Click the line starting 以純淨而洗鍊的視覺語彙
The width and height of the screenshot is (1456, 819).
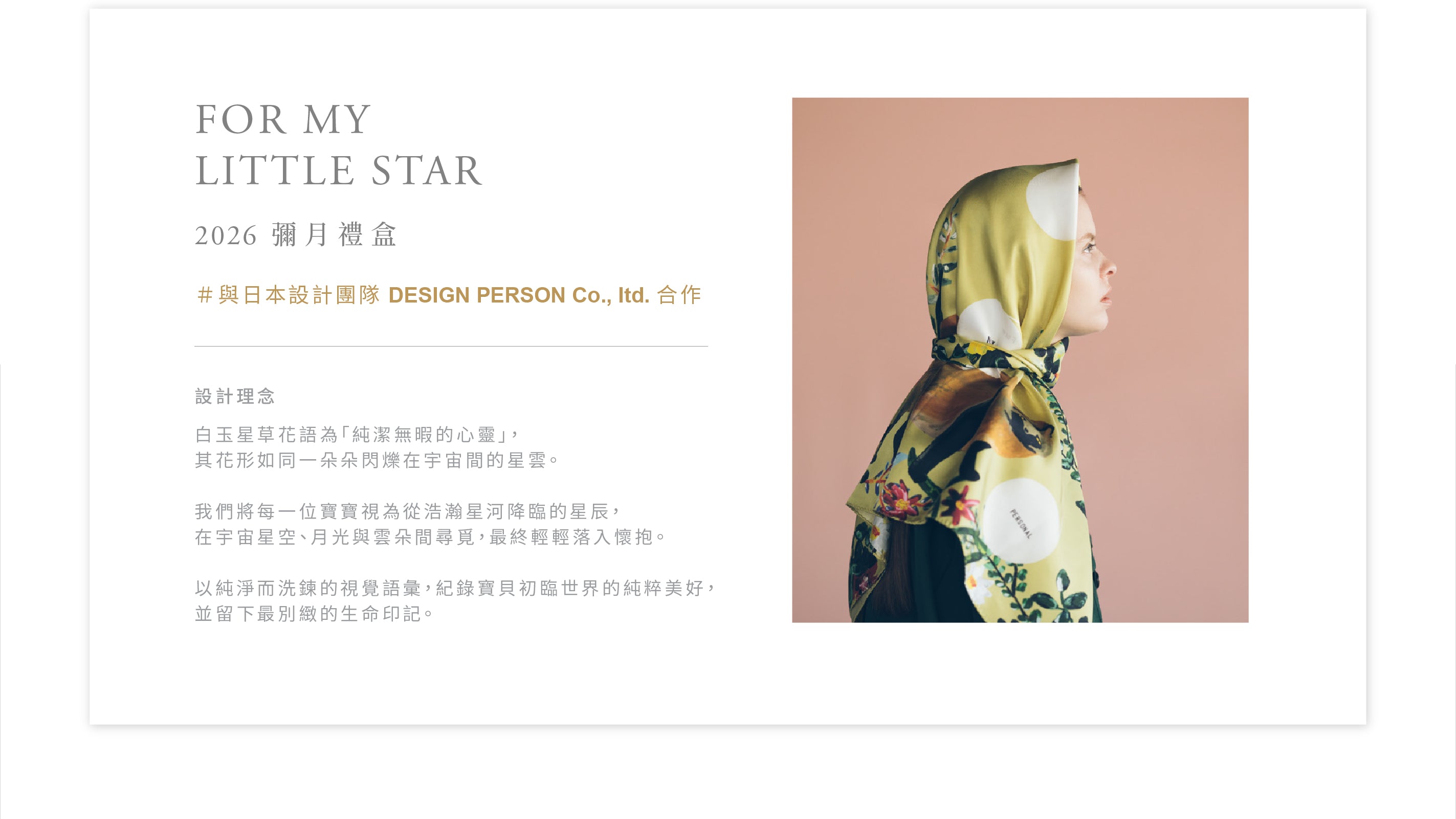(x=455, y=588)
